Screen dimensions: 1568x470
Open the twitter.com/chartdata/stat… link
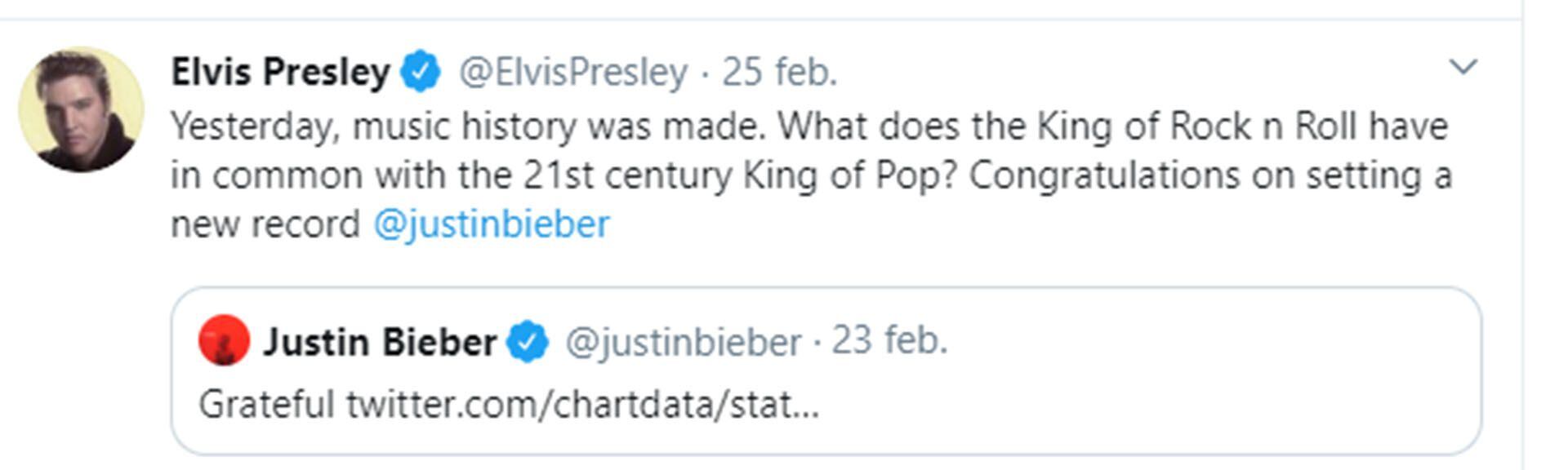pyautogui.click(x=582, y=404)
